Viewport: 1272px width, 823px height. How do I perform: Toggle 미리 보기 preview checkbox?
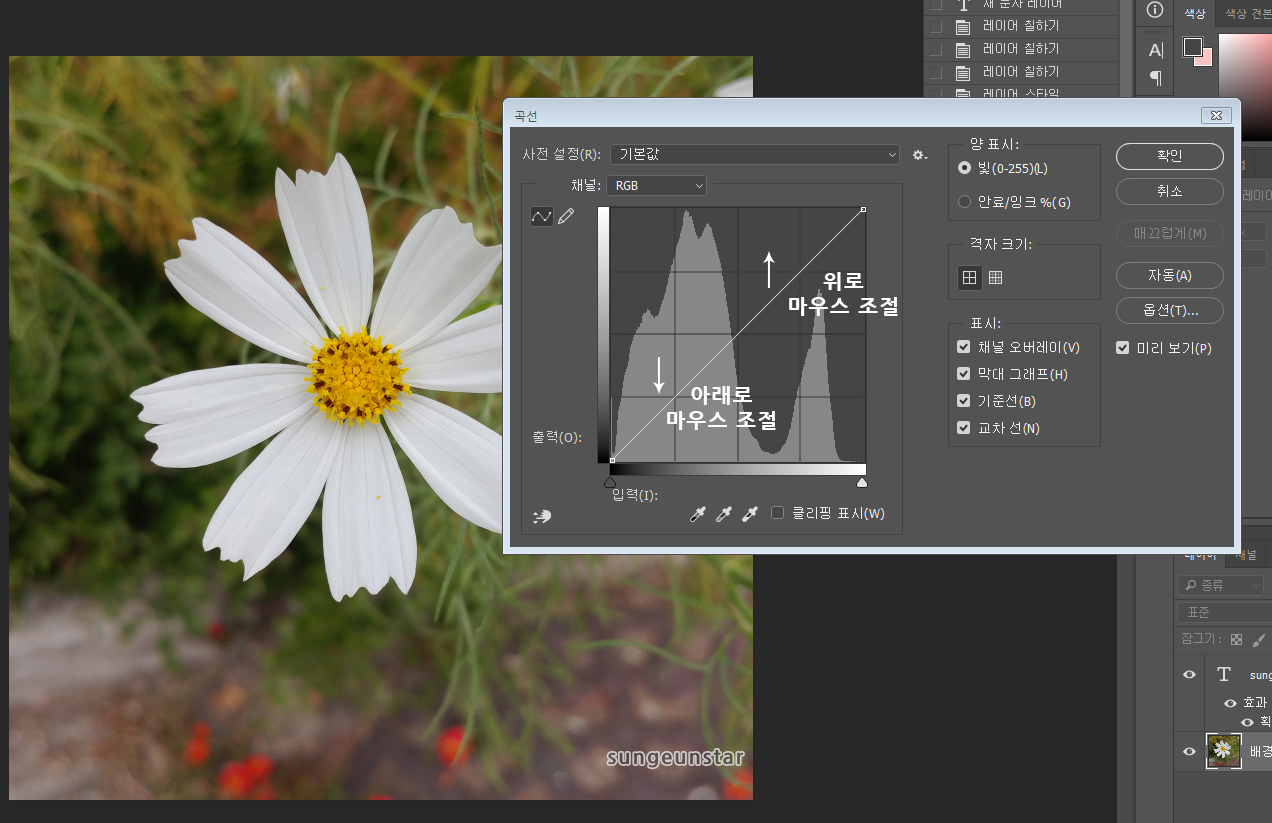[1123, 348]
